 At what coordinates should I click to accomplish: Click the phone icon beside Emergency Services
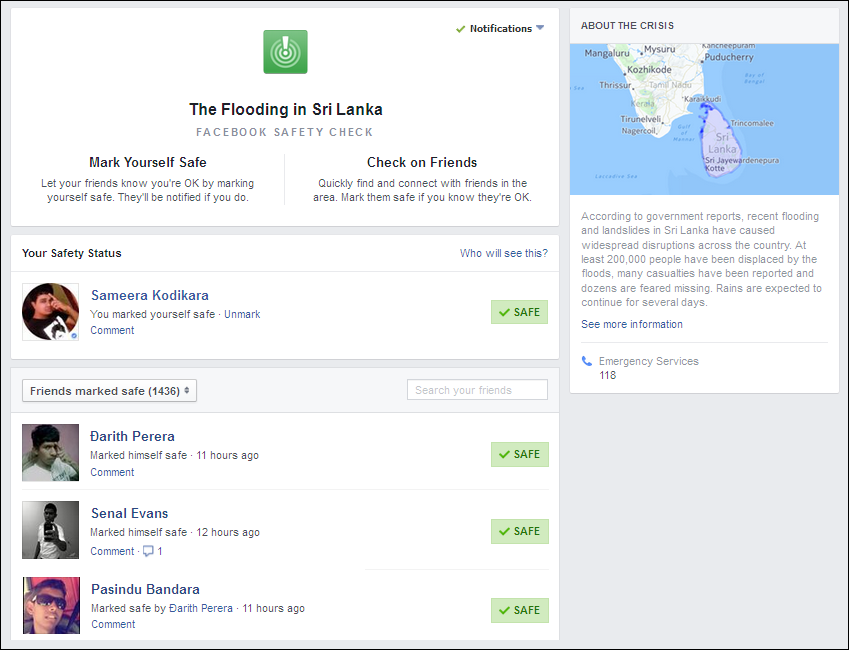[x=586, y=361]
